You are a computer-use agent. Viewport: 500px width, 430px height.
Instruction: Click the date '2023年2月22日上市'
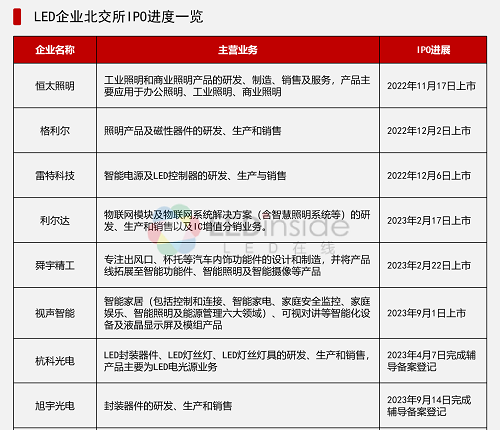(429, 265)
